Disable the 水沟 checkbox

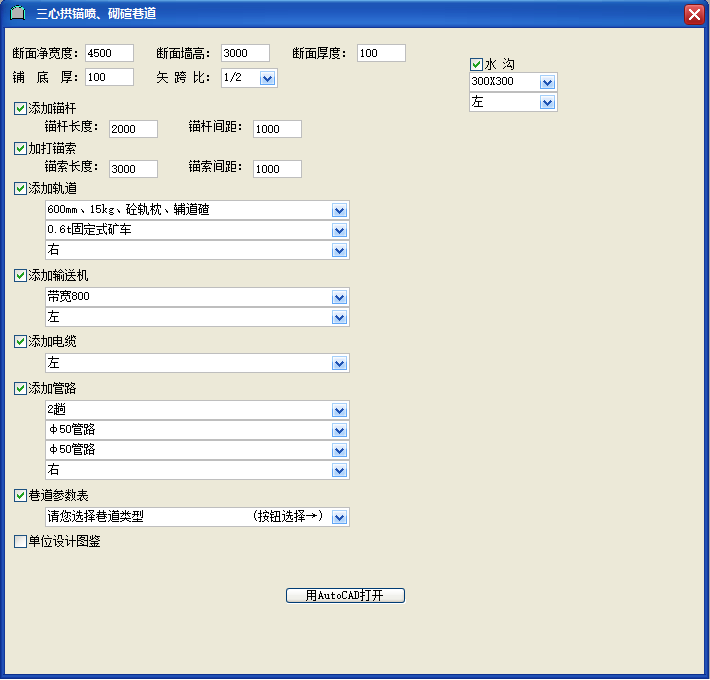coord(476,65)
